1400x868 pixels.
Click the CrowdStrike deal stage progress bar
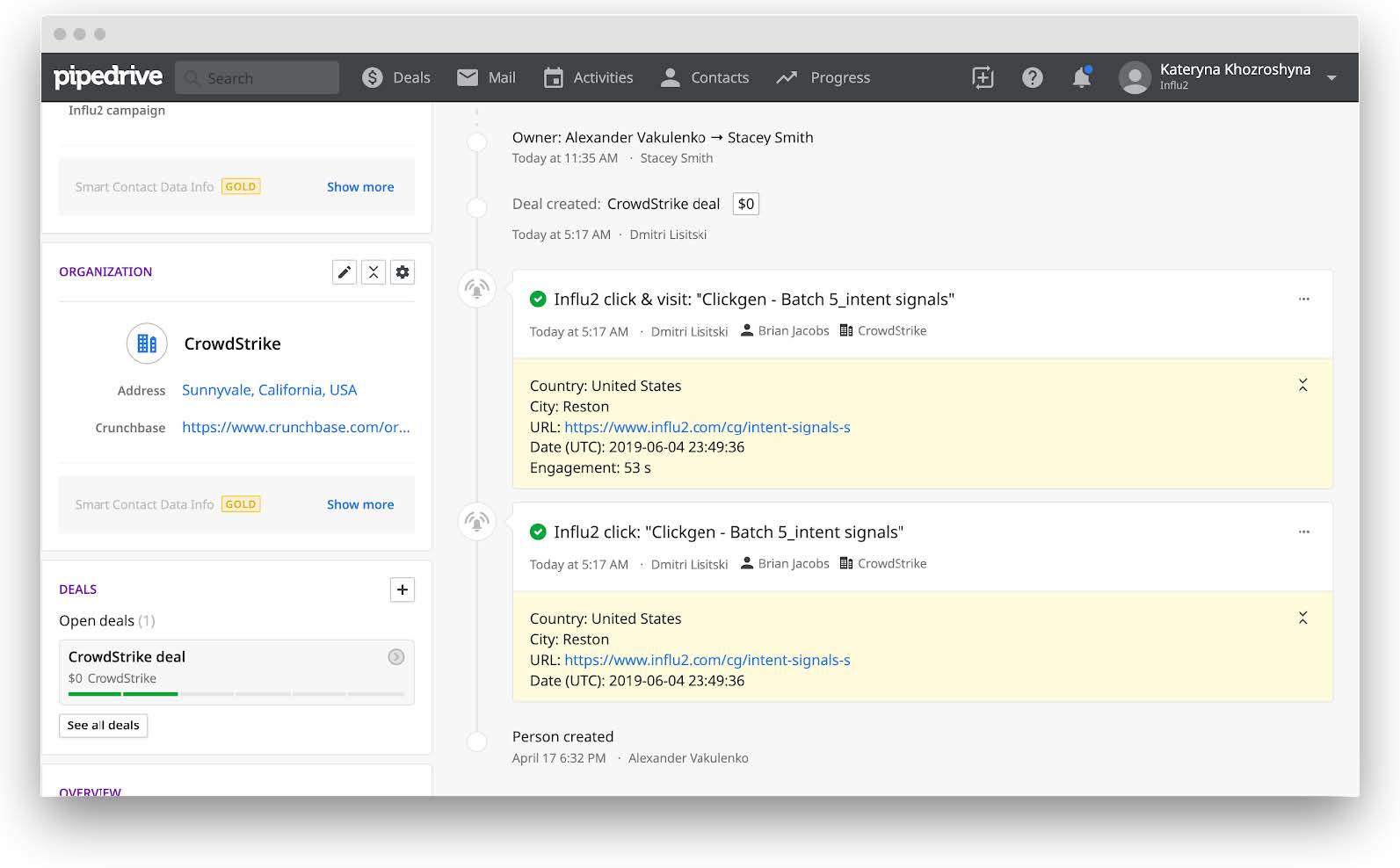[x=236, y=694]
